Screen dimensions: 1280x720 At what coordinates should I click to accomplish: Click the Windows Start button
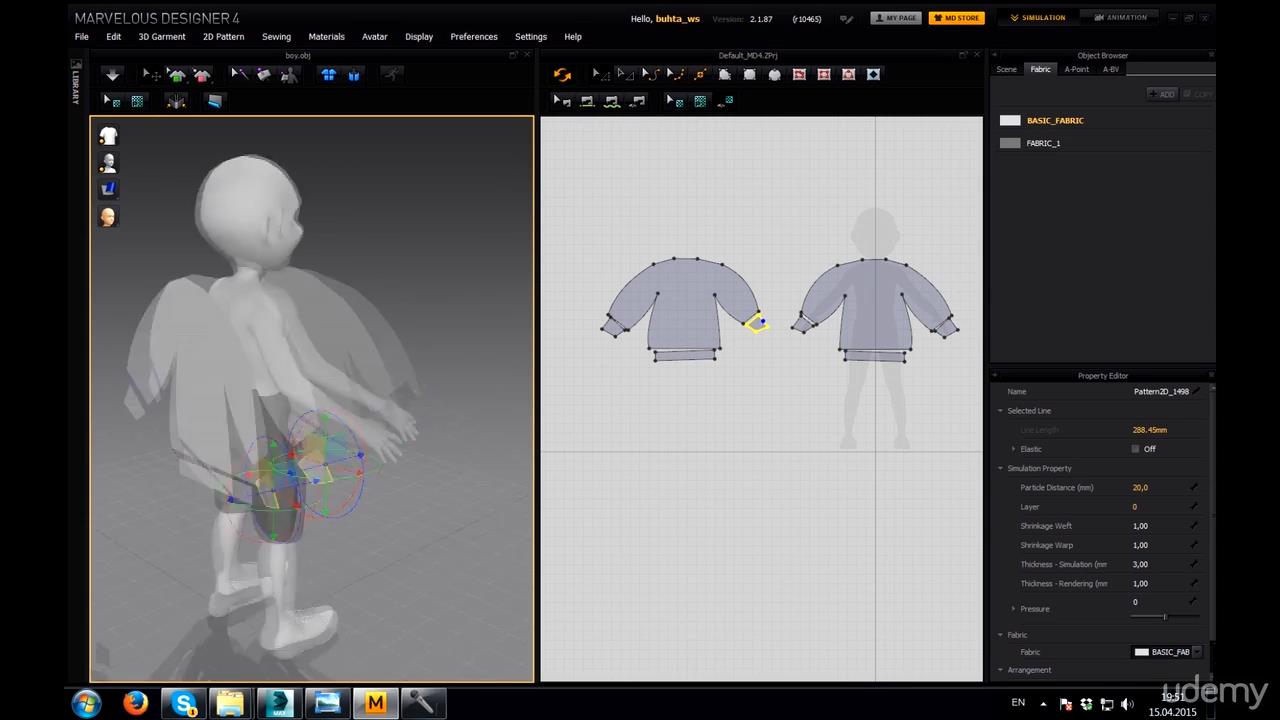coord(86,704)
